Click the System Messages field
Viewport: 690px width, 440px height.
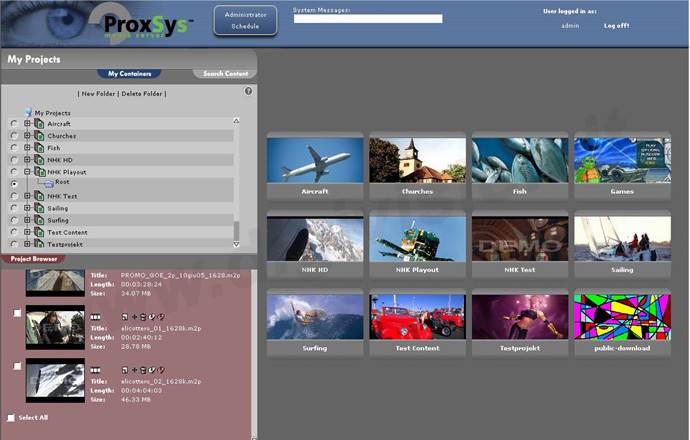[368, 18]
